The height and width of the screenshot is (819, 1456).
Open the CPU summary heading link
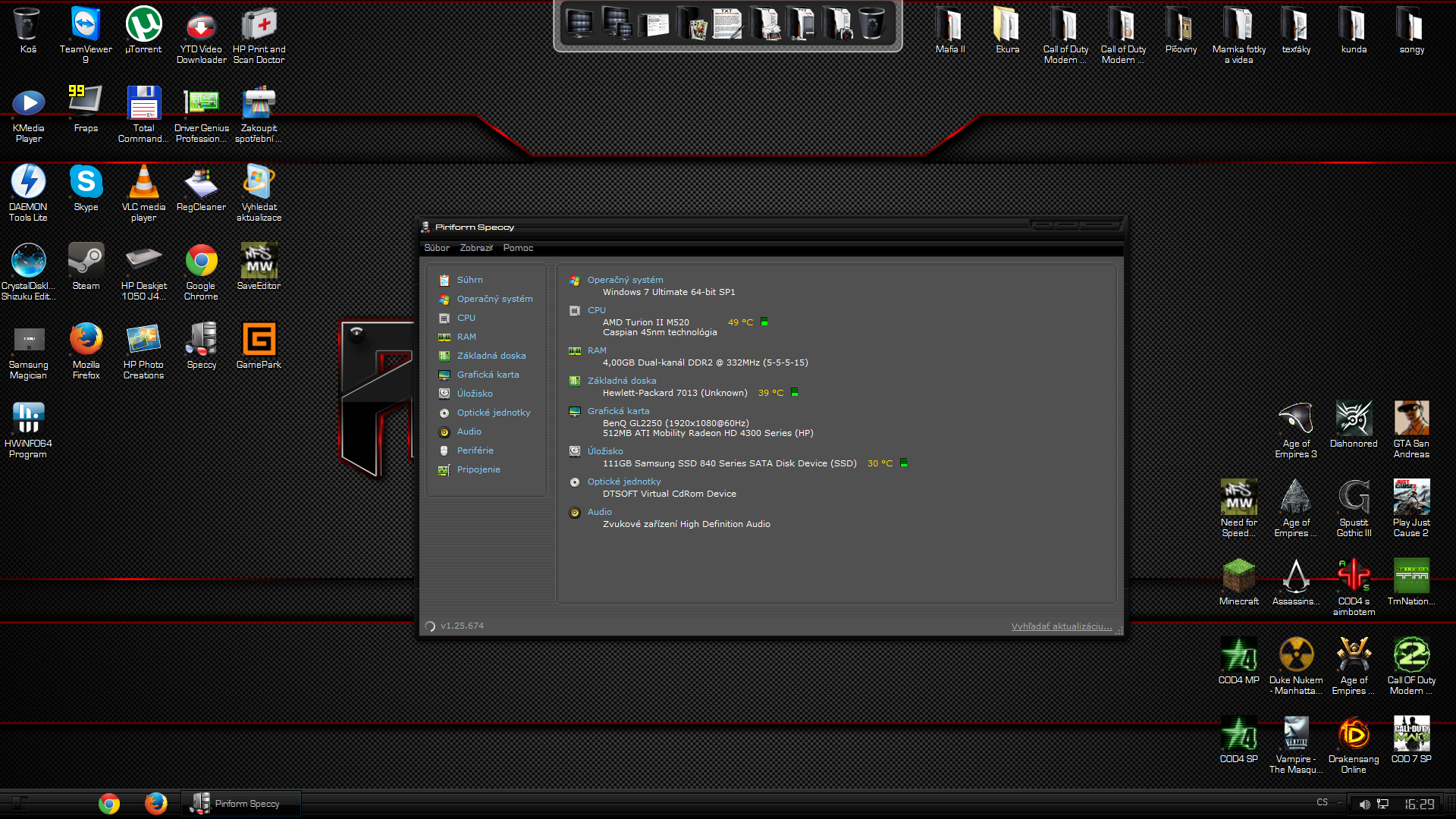[x=596, y=310]
